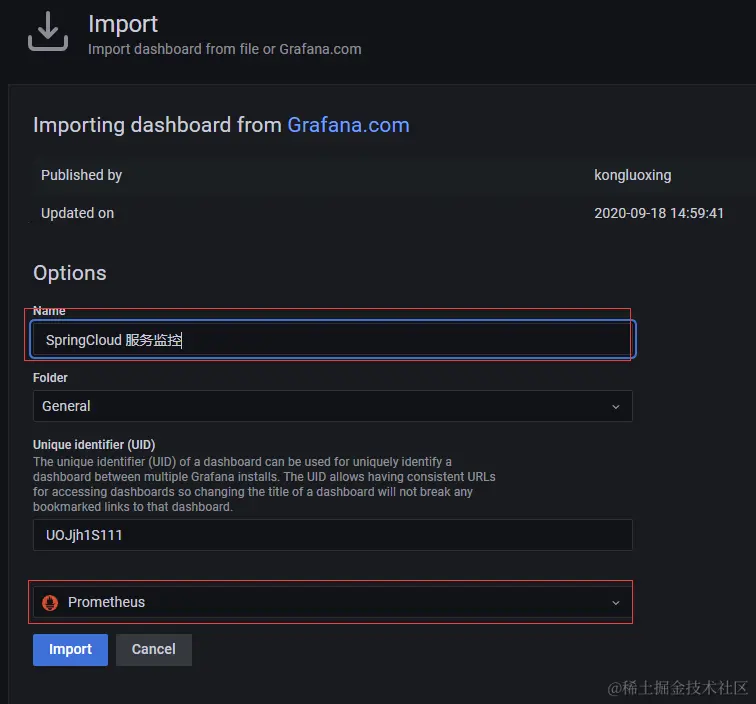Click the Options heading
Image resolution: width=756 pixels, height=704 pixels.
pos(70,273)
